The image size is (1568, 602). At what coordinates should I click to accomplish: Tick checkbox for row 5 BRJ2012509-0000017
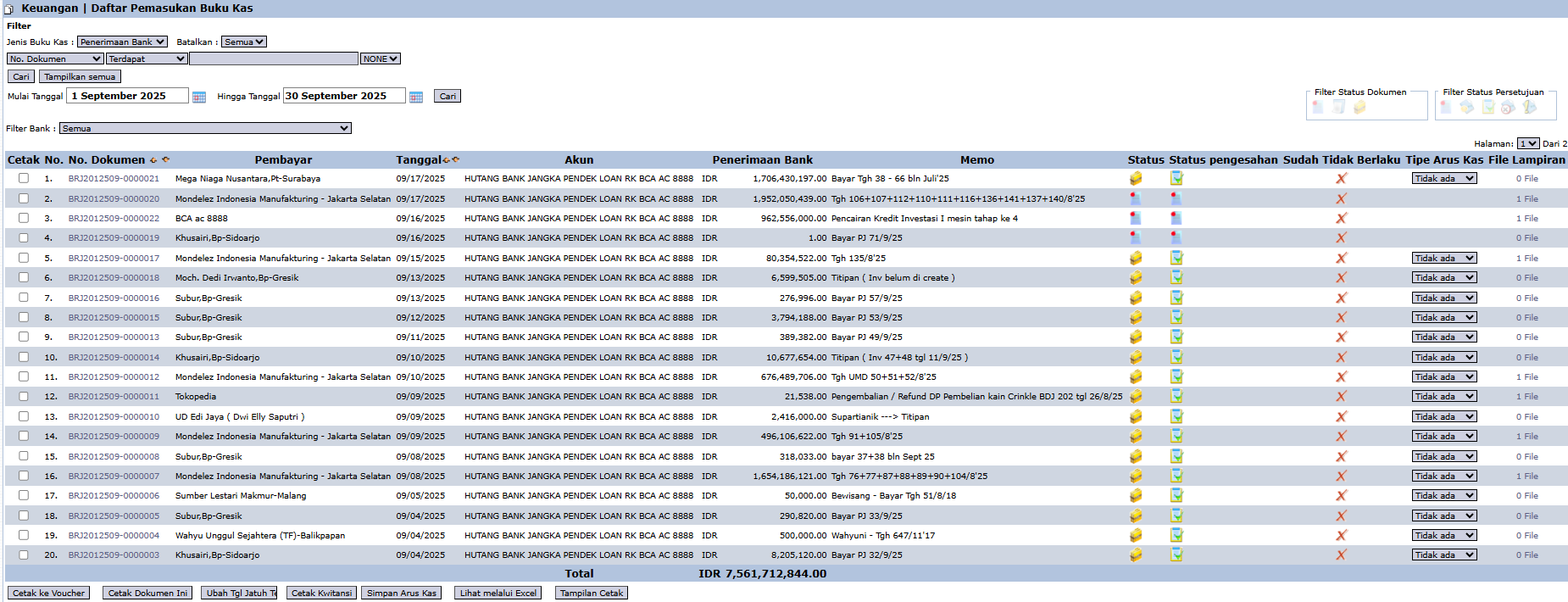pos(24,258)
